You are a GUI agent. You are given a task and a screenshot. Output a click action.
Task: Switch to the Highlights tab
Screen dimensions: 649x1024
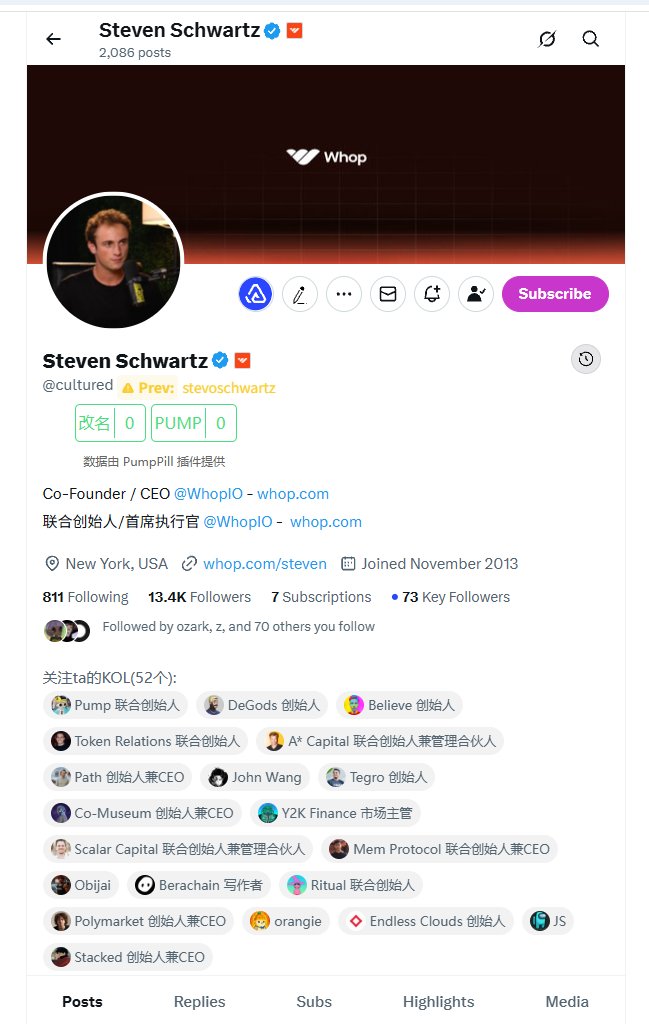click(x=438, y=1002)
